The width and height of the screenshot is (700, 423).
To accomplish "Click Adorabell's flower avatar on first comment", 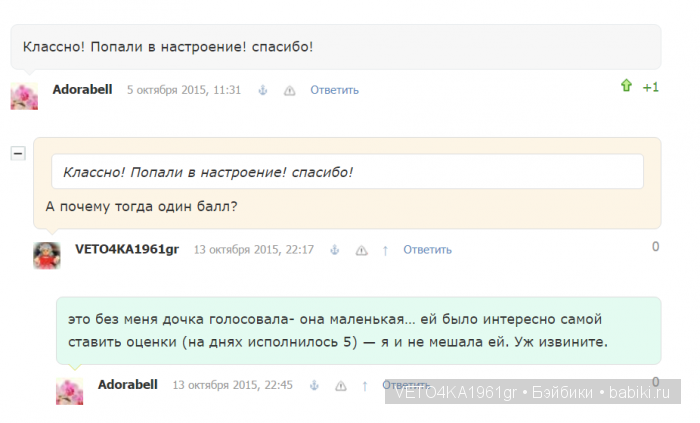I will tap(24, 96).
